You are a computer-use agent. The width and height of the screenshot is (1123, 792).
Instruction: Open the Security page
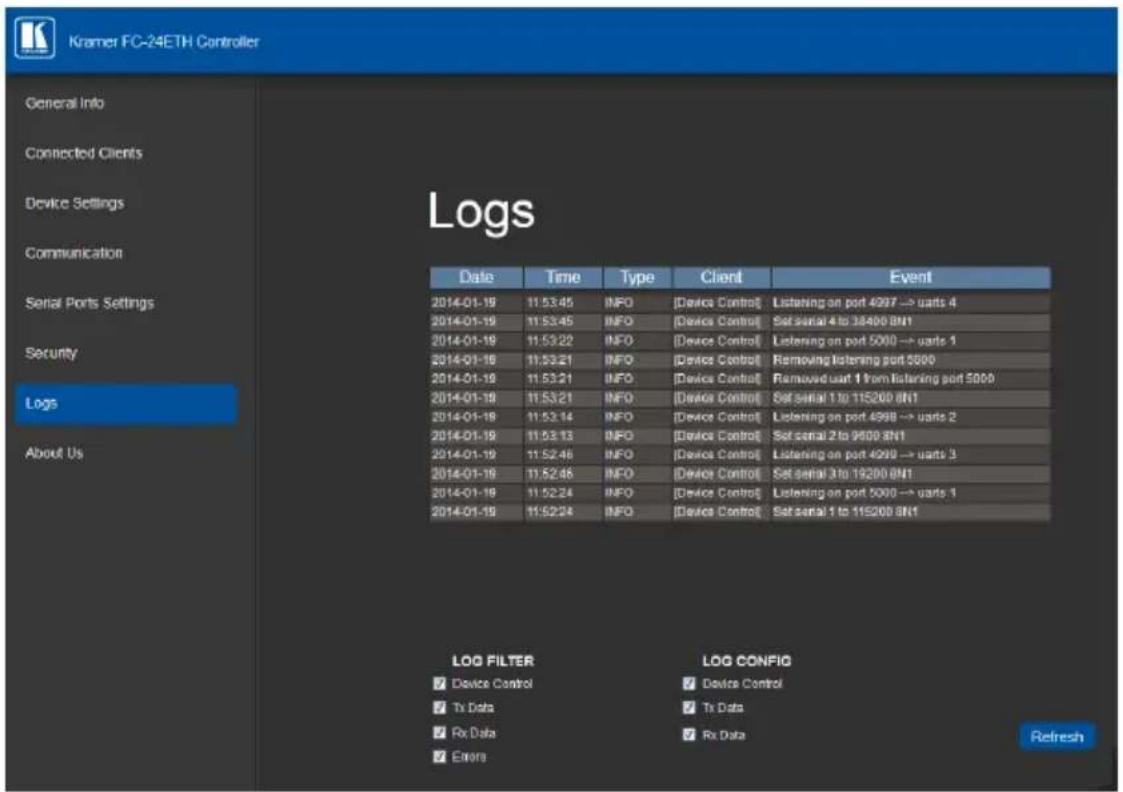(x=51, y=353)
